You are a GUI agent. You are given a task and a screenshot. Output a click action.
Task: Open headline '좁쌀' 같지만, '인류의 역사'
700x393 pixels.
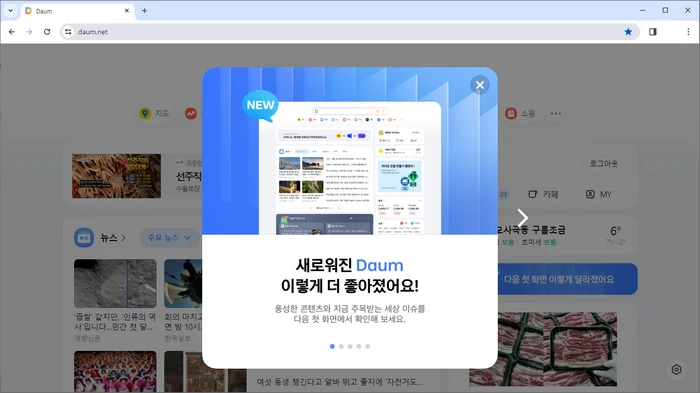115,322
